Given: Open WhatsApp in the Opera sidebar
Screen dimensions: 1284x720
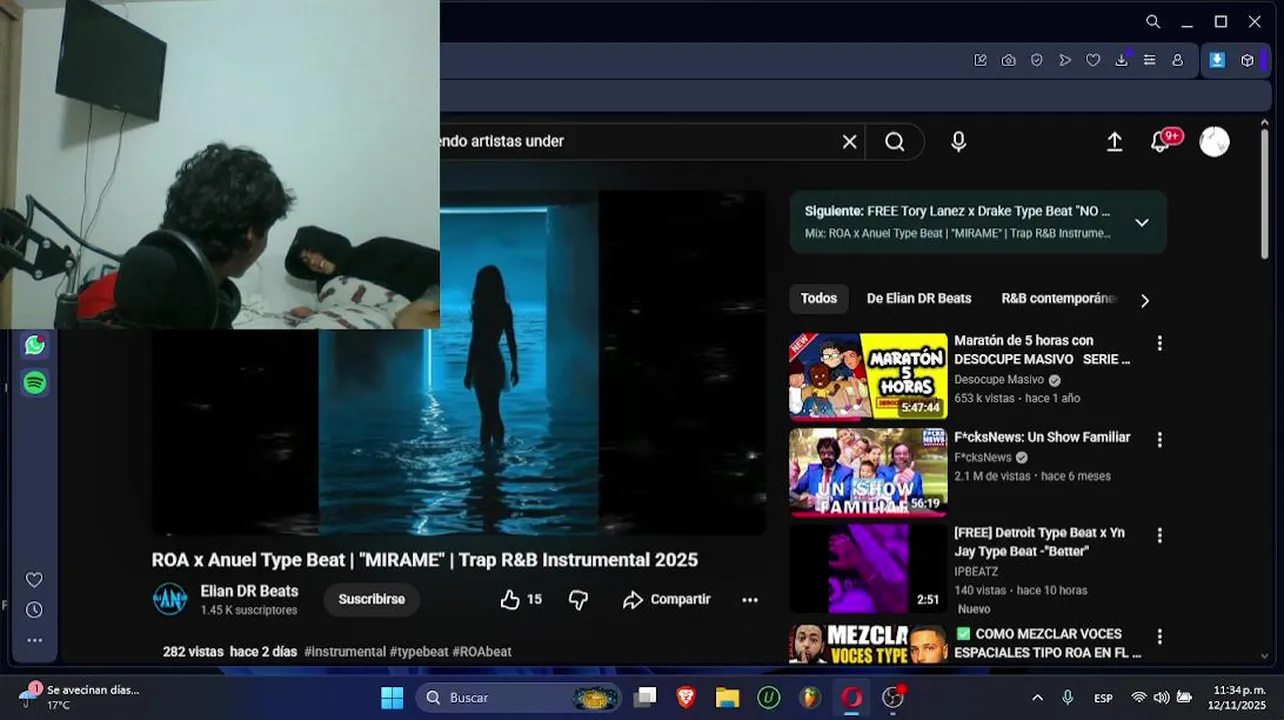Looking at the screenshot, I should [x=35, y=345].
